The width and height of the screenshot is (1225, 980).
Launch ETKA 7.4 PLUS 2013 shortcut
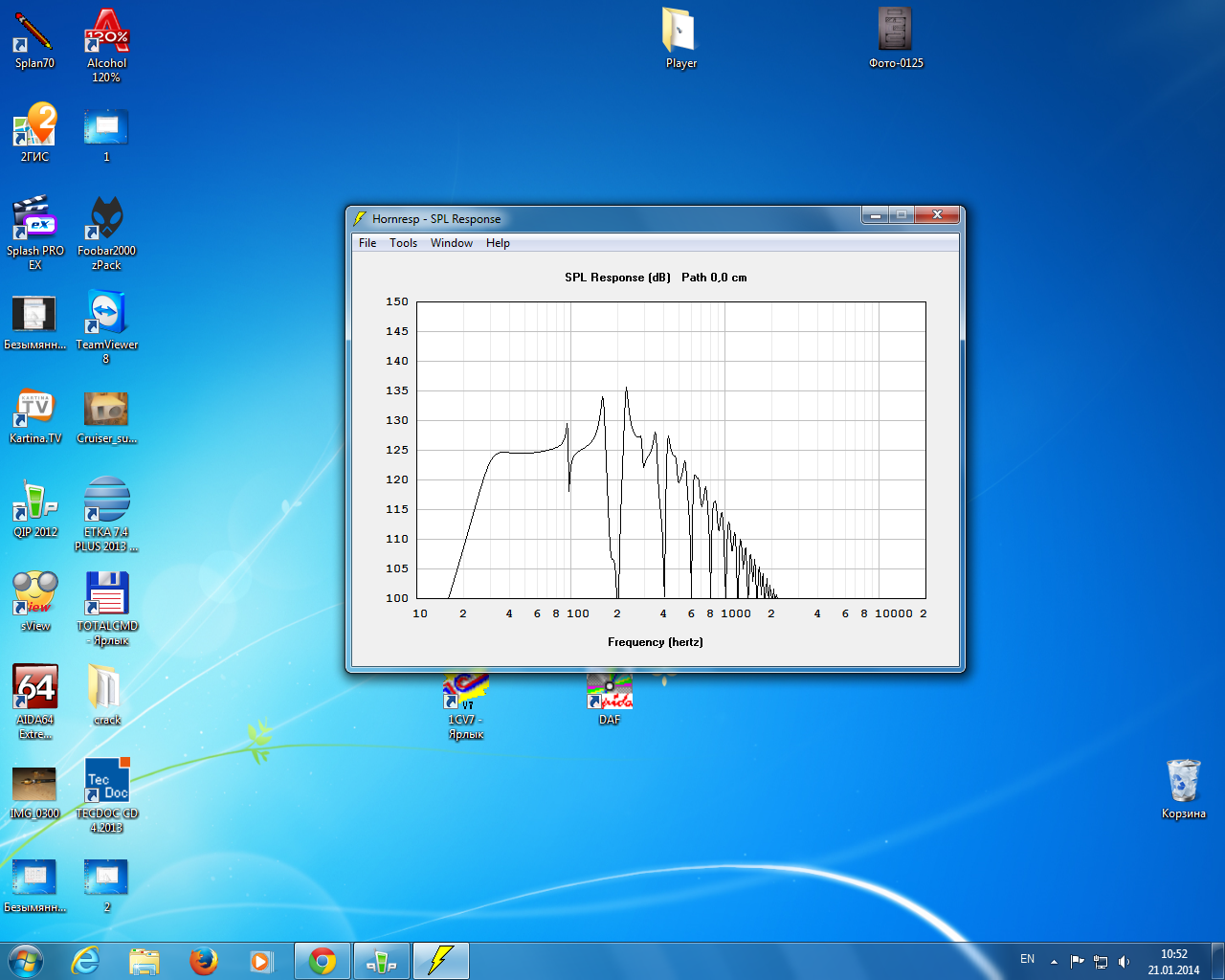[x=106, y=514]
